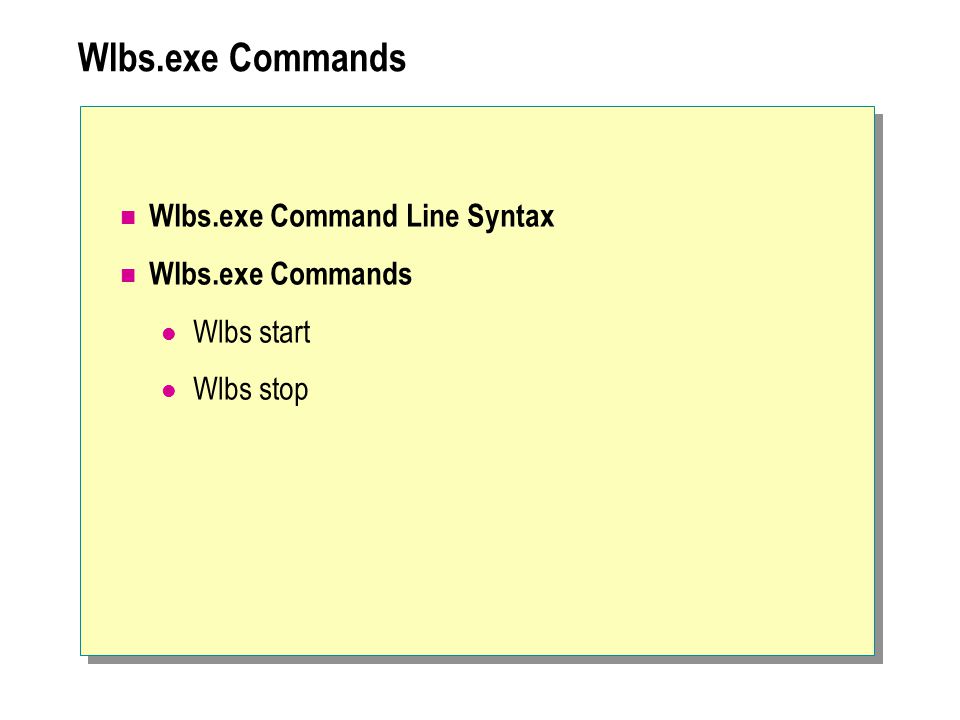Click the word start in the sub-bullet
The image size is (960, 720).
tap(285, 333)
